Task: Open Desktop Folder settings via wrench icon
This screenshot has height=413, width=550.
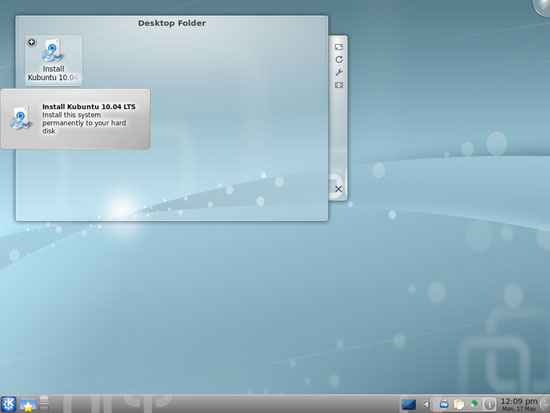Action: click(x=338, y=72)
